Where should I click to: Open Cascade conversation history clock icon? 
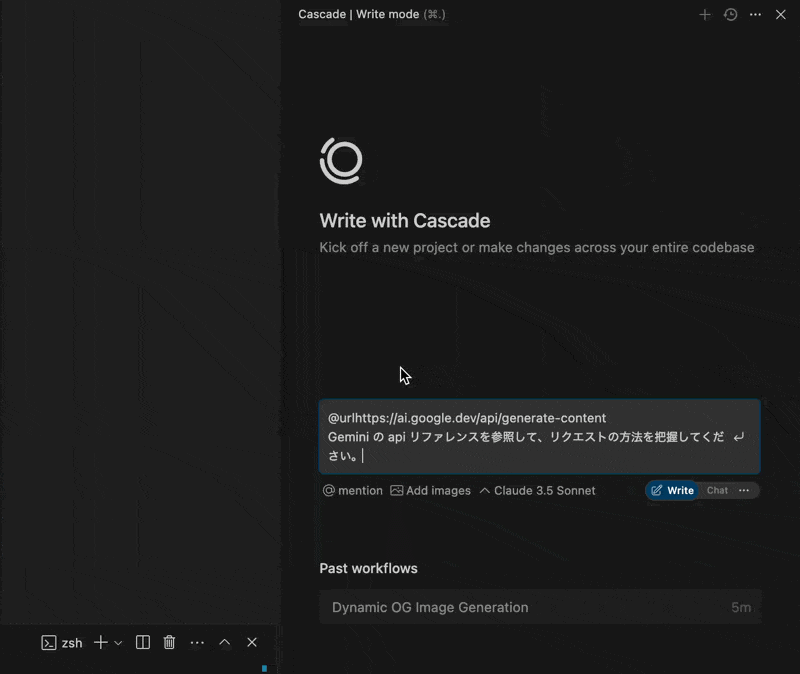point(731,15)
